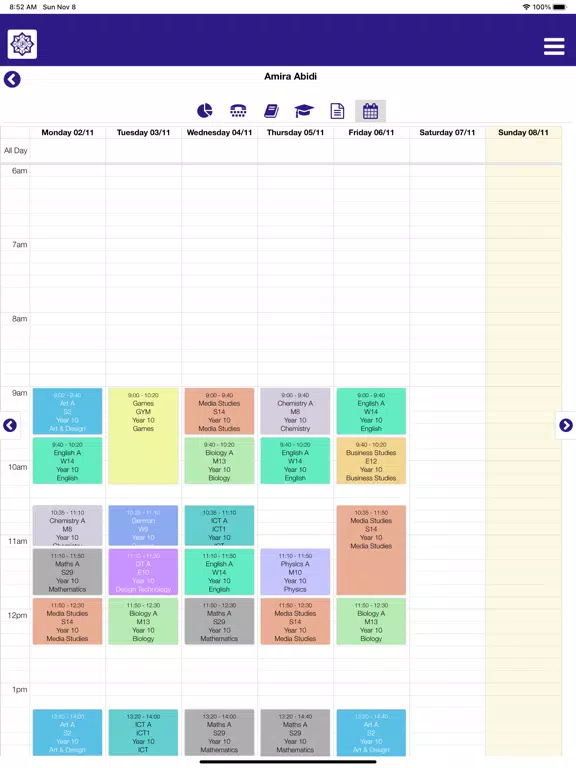Open Friday 10:35 Media Studies lesson

(371, 550)
